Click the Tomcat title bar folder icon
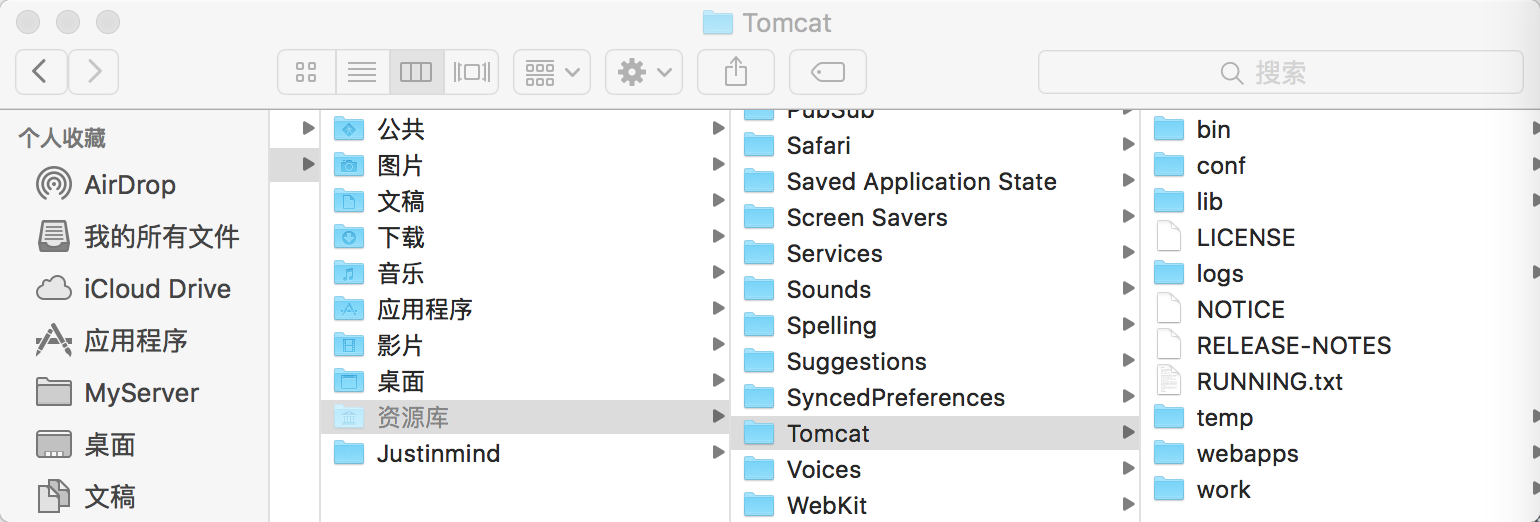The image size is (1540, 522). (x=718, y=22)
